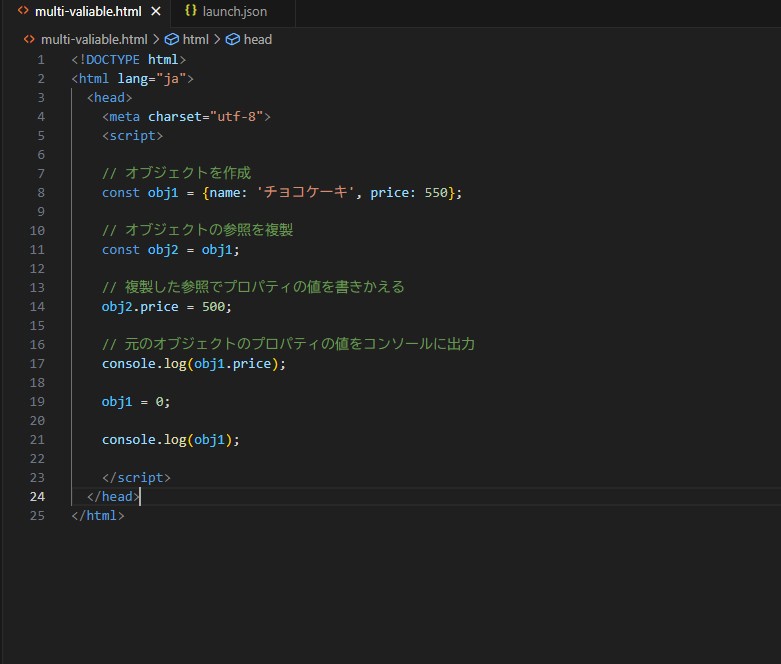The width and height of the screenshot is (781, 664).
Task: Expand the html breadcrumb element list
Action: [195, 39]
